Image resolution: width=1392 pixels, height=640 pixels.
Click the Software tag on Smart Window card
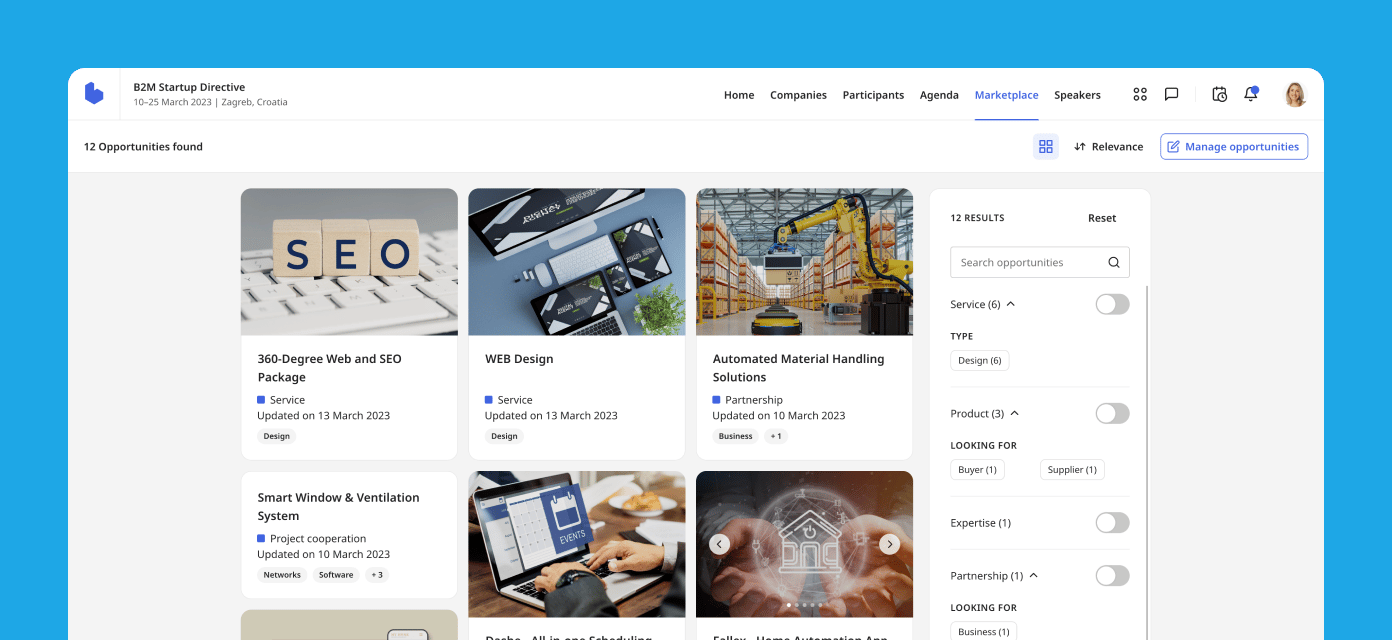[x=336, y=575]
